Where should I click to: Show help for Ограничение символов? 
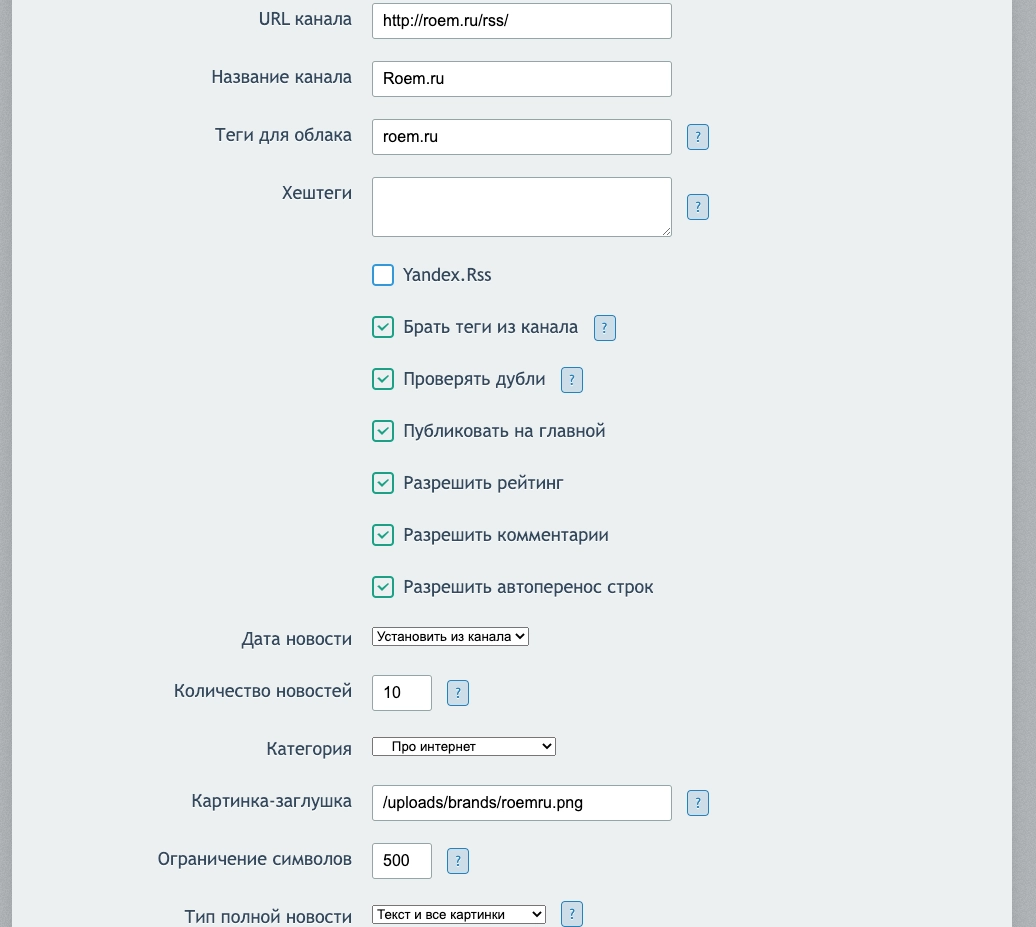[458, 860]
